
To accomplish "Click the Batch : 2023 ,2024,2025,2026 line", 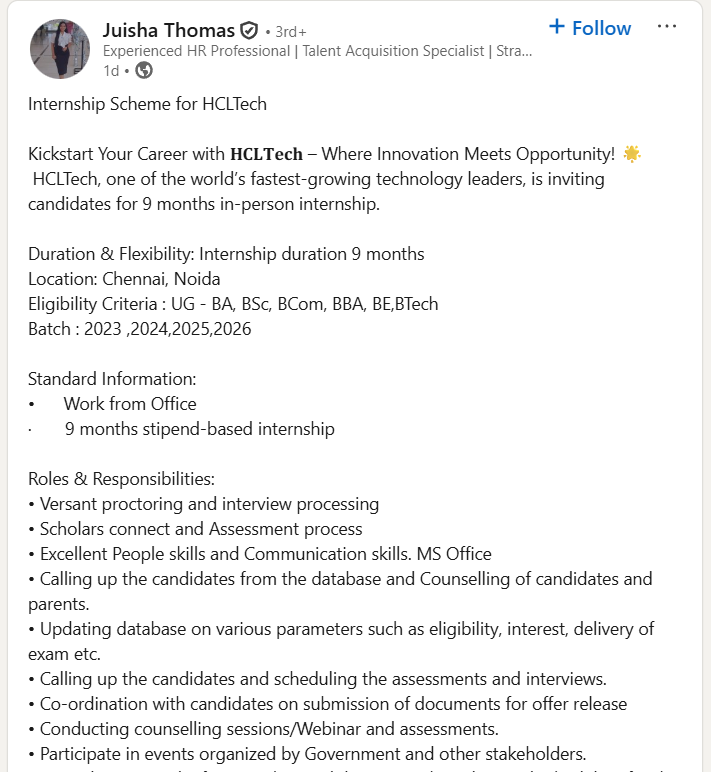I will coord(139,329).
